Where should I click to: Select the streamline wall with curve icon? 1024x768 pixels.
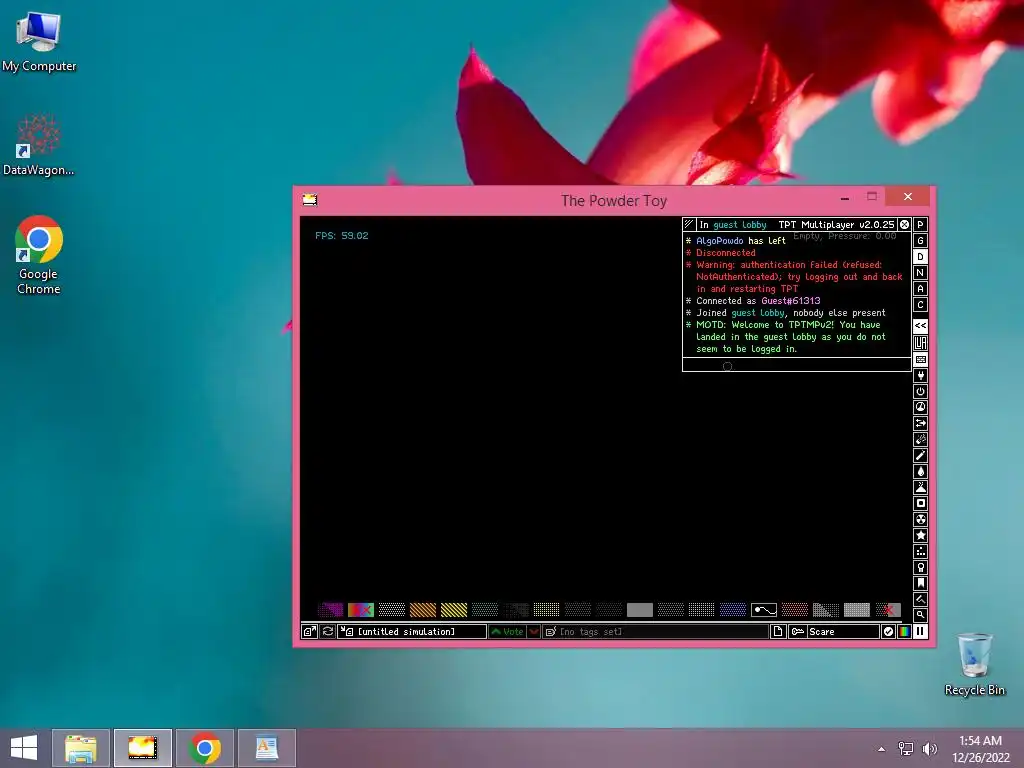click(763, 610)
